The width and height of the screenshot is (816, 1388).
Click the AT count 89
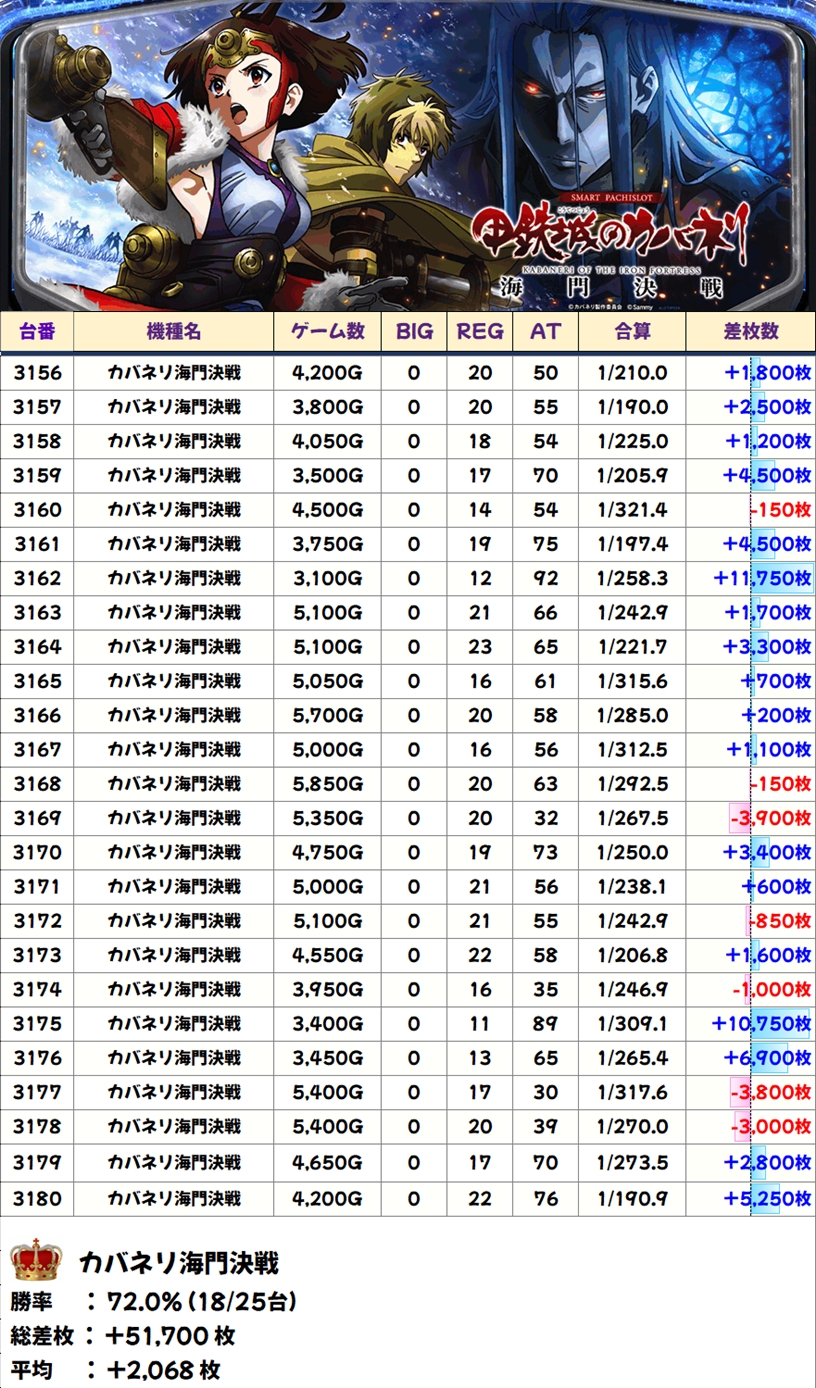546,1024
